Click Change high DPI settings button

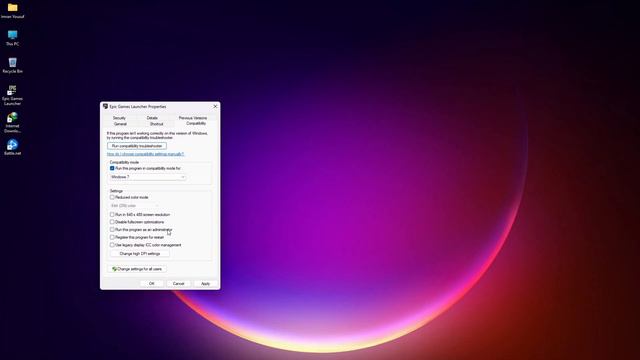click(140, 254)
